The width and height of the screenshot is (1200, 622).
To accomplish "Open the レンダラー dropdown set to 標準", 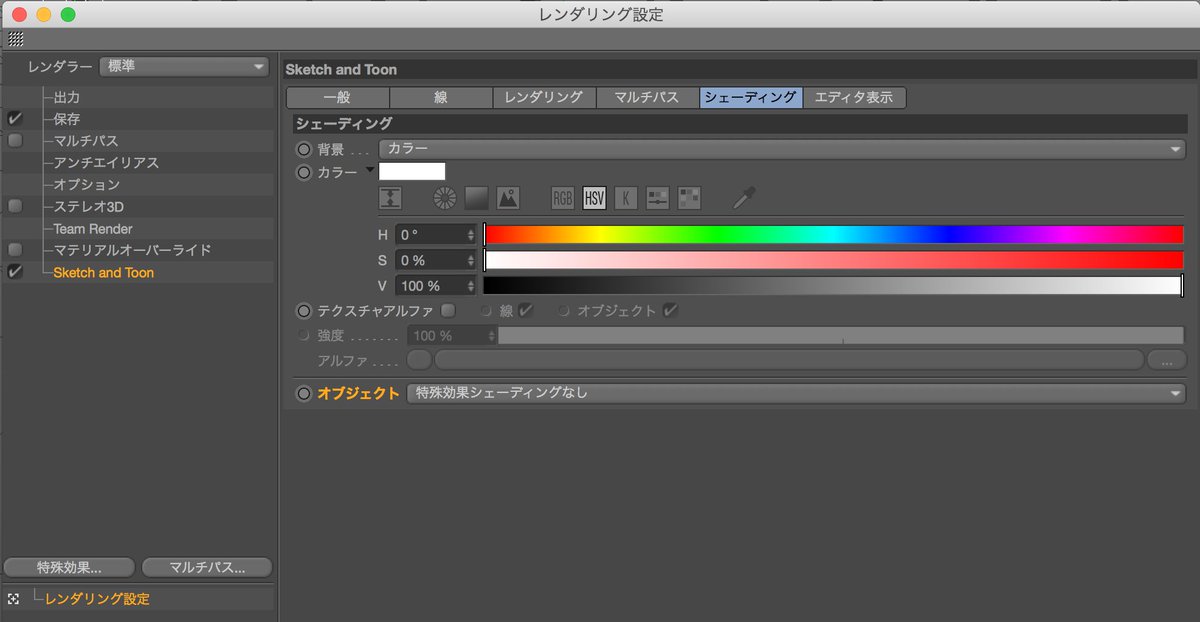I will pyautogui.click(x=185, y=67).
